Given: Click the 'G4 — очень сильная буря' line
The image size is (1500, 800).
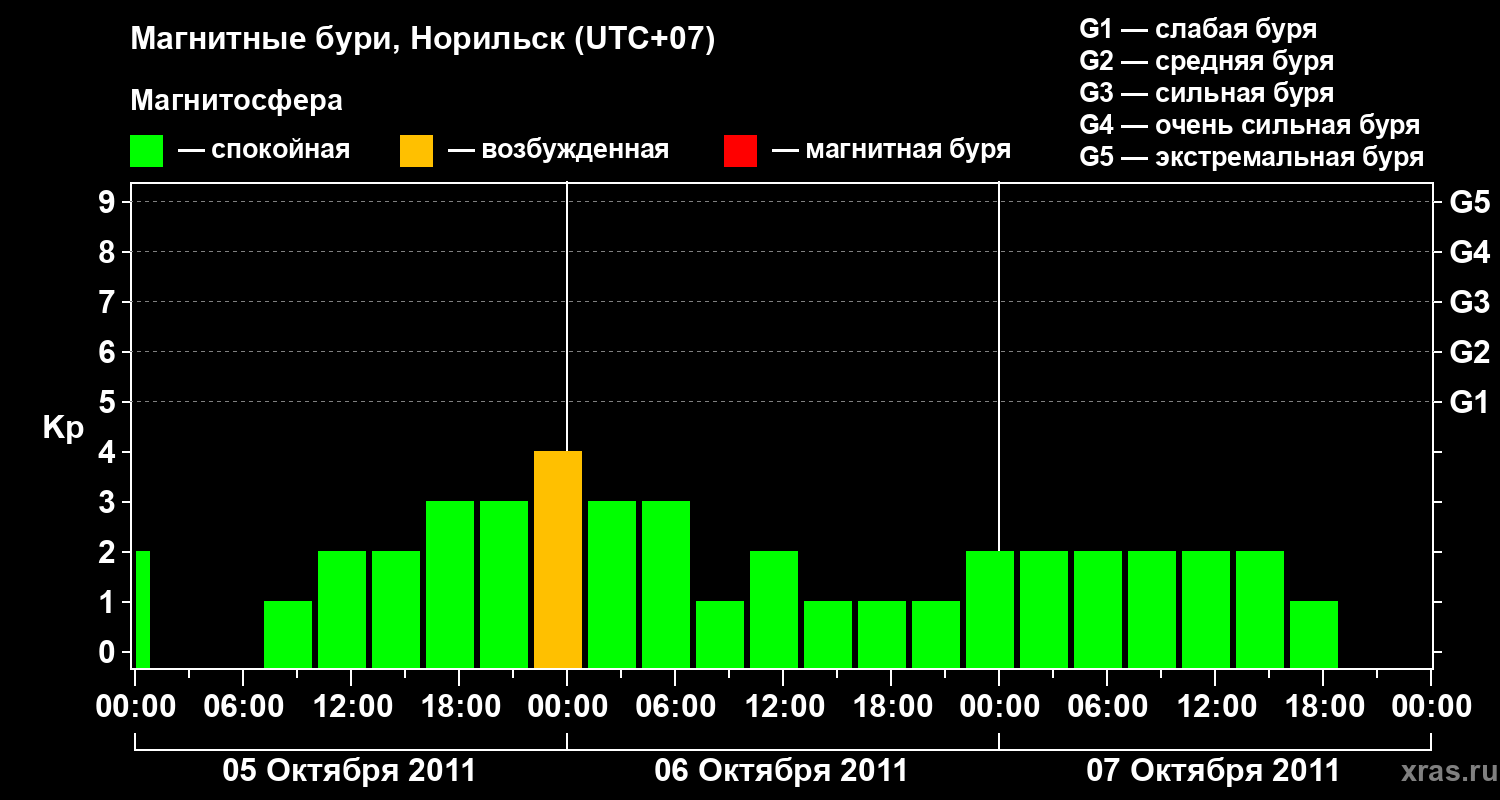Looking at the screenshot, I should (1249, 125).
